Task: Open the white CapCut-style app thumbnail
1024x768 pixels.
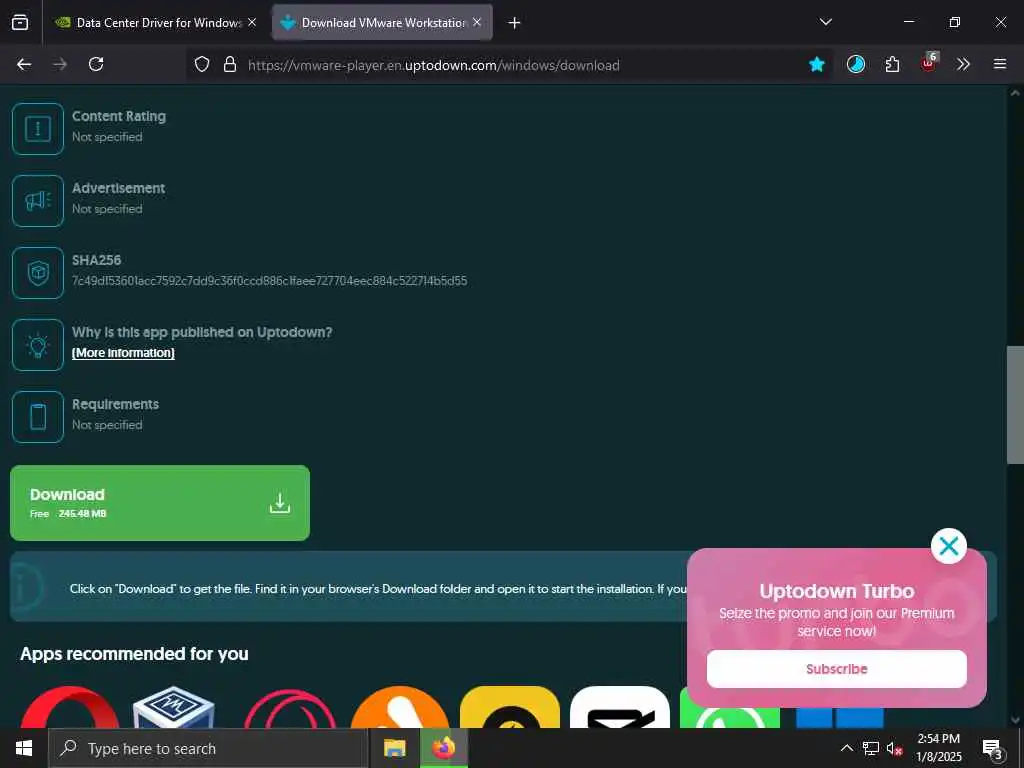Action: pos(620,707)
